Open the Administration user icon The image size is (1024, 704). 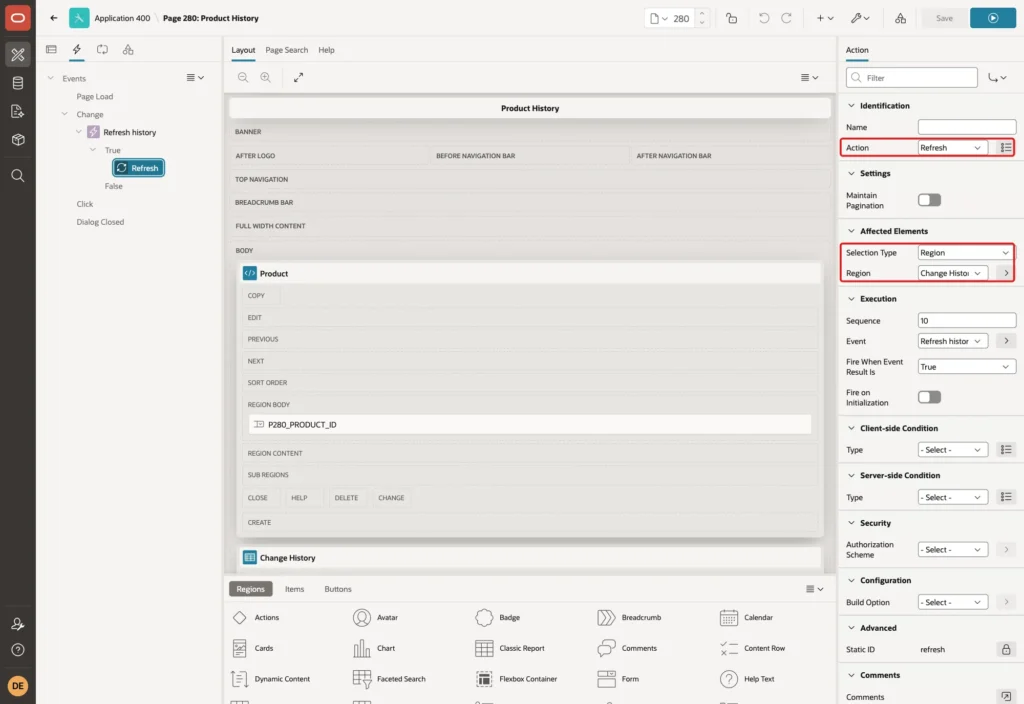tap(18, 624)
